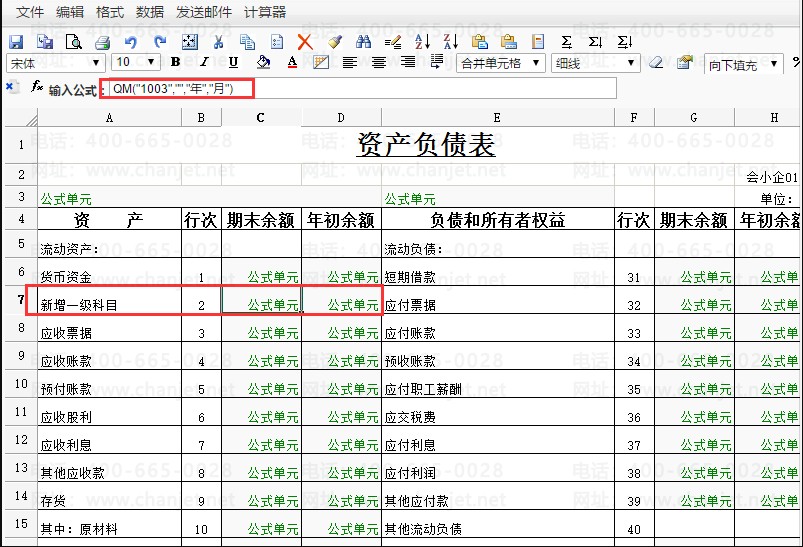Screen dimensions: 803x547
Task: Select column C header
Action: coord(261,118)
